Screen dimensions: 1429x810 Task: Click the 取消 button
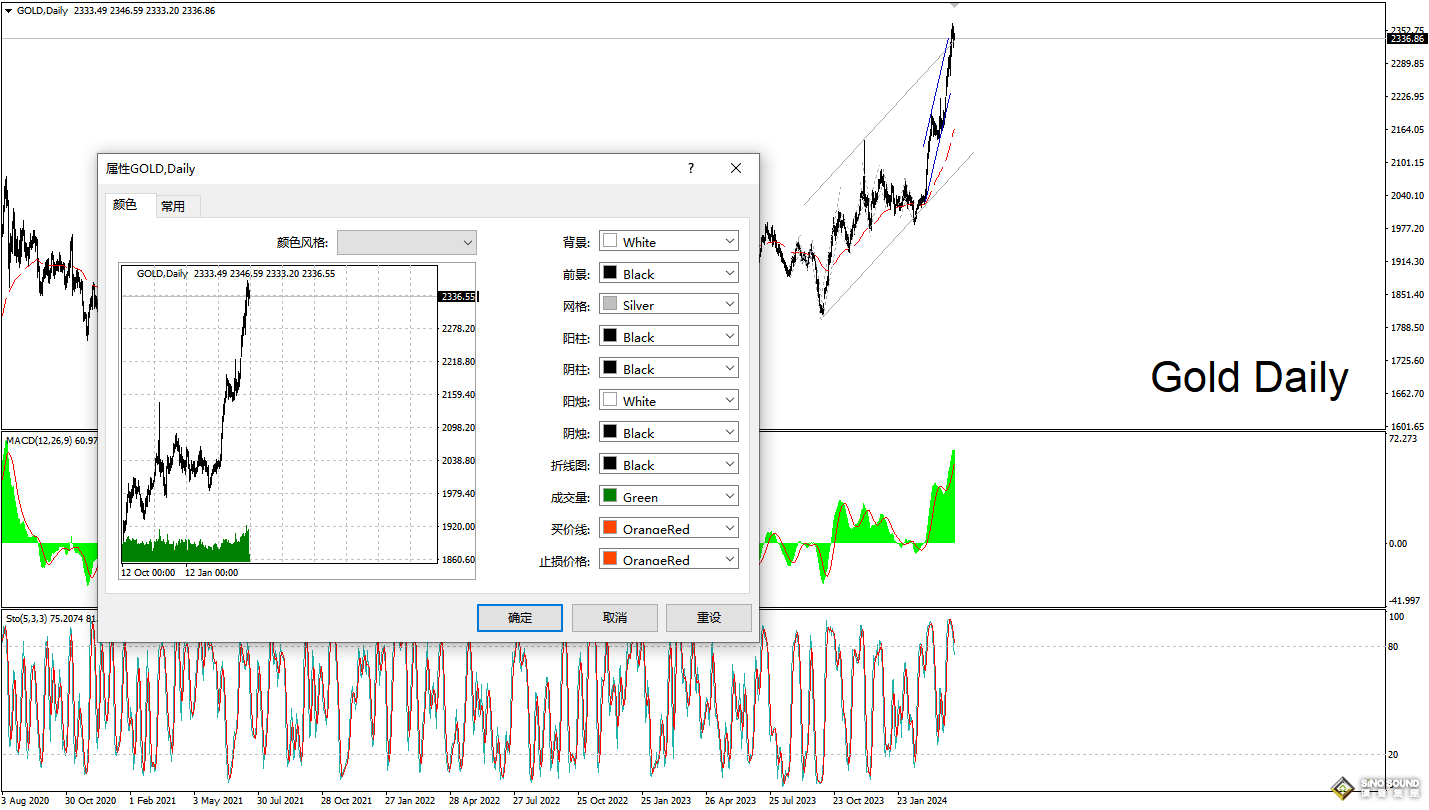(614, 617)
